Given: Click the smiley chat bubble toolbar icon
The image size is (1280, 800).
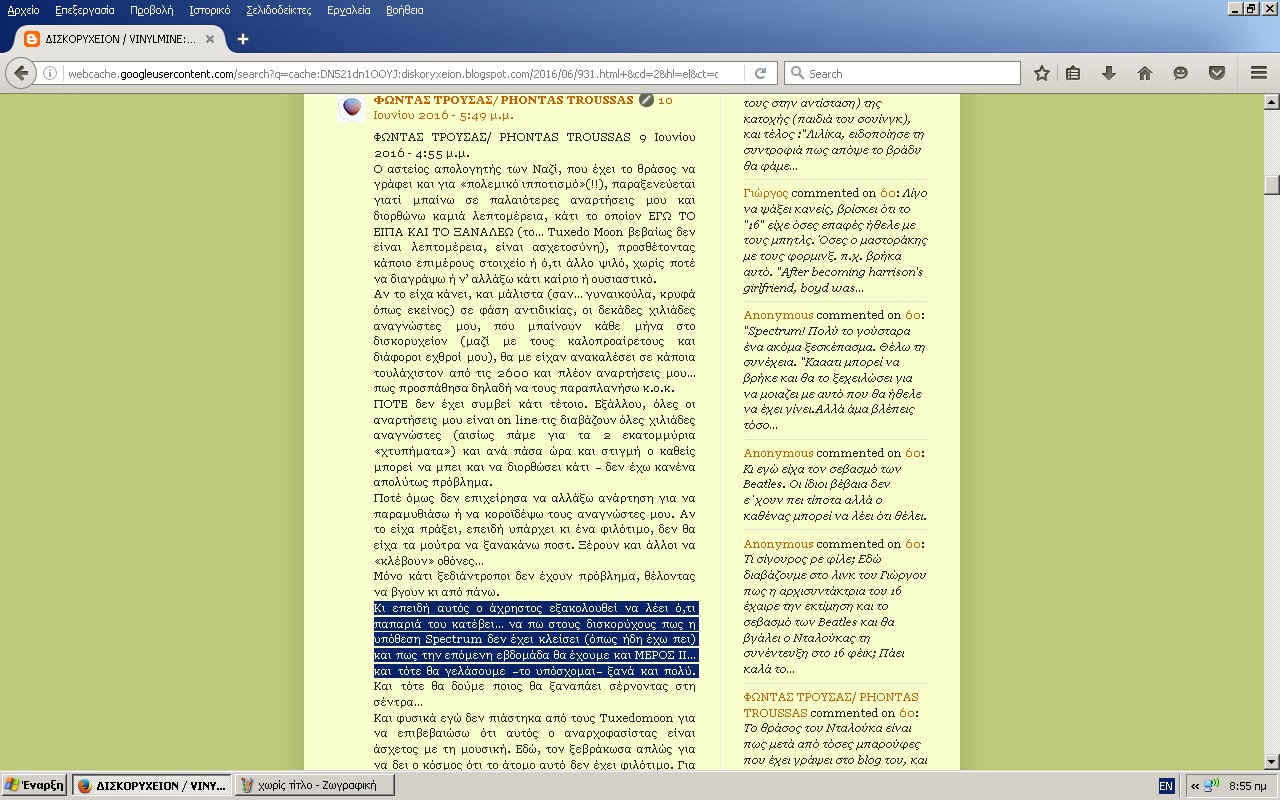Looking at the screenshot, I should (1181, 73).
